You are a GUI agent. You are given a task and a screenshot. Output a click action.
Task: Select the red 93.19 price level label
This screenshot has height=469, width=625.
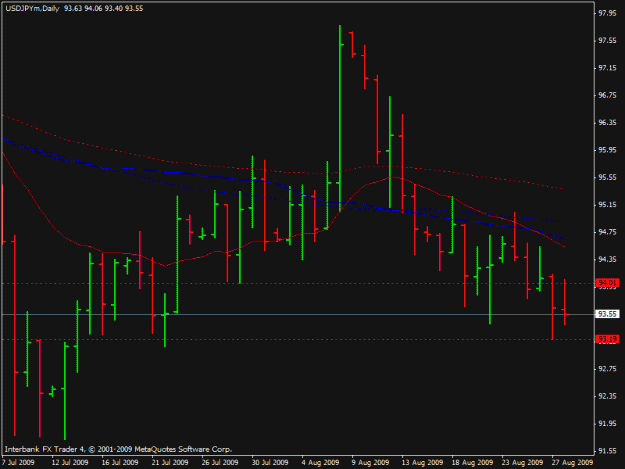pyautogui.click(x=607, y=339)
